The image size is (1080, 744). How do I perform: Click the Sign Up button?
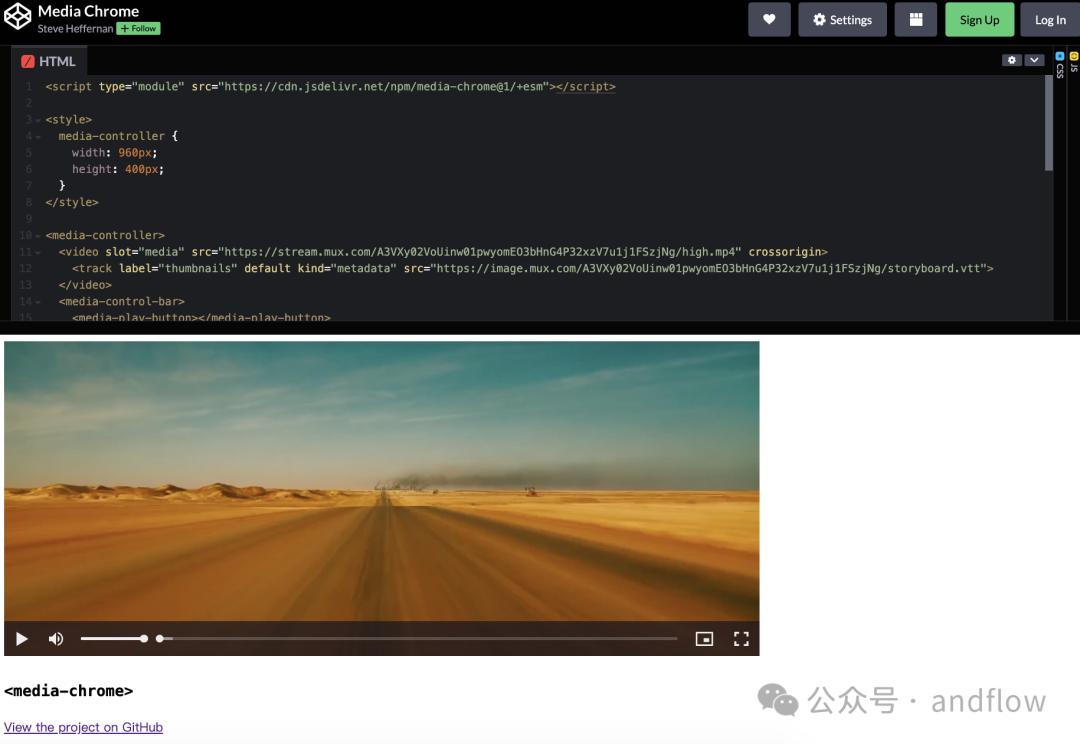pos(979,19)
